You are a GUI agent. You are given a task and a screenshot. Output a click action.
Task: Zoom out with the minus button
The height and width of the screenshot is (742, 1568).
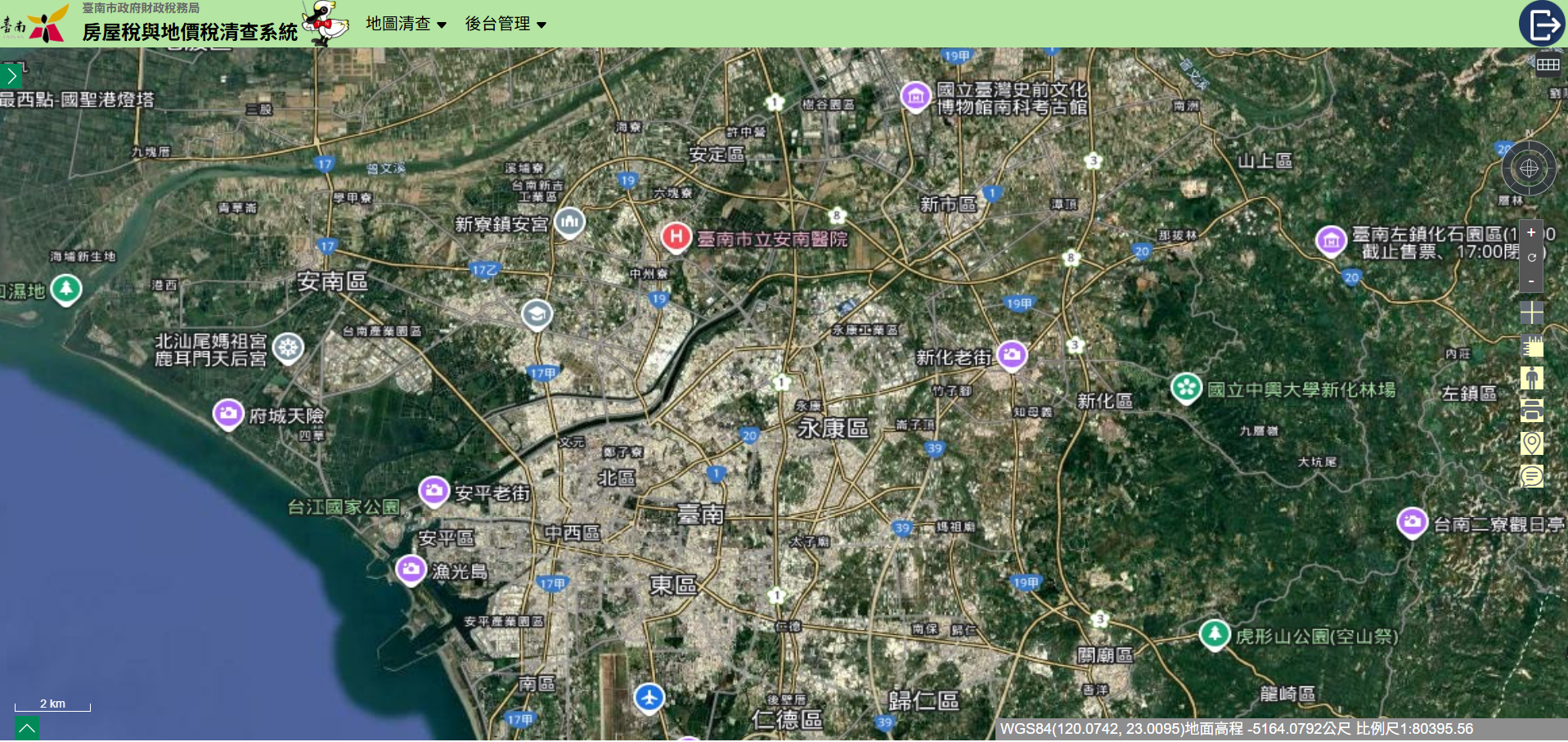pos(1531,281)
